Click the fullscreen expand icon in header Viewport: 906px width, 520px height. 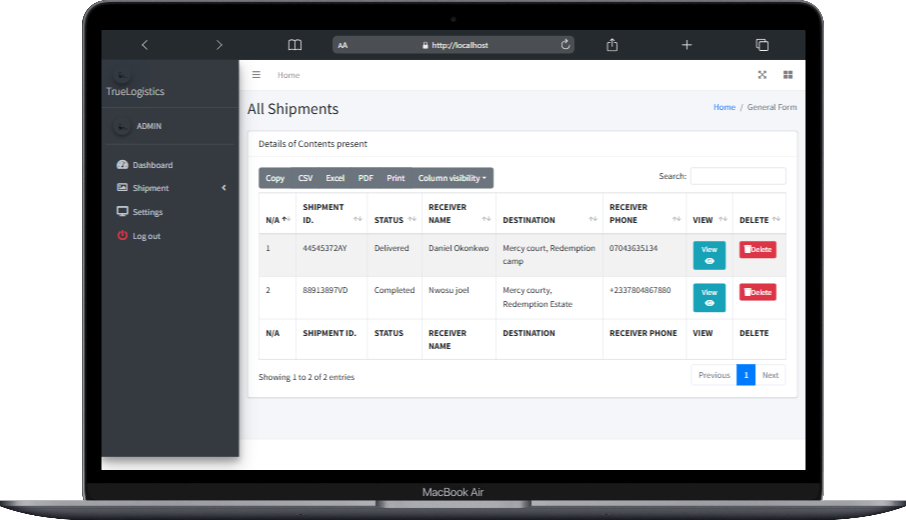[762, 75]
